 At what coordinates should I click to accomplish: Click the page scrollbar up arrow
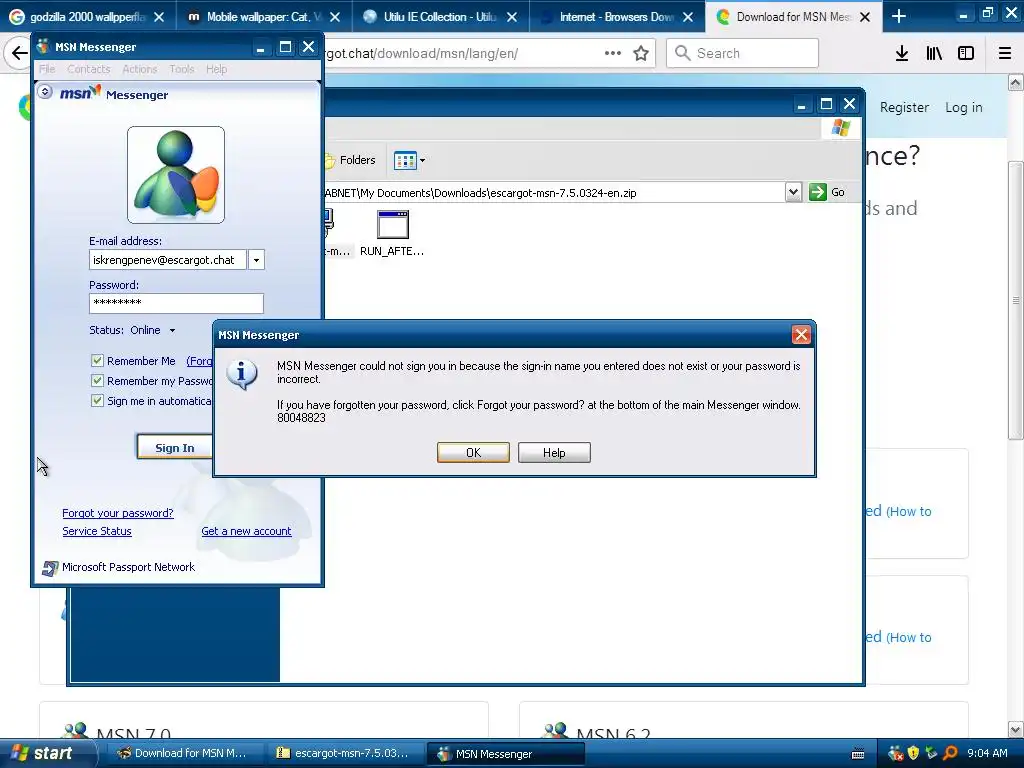tap(1016, 82)
